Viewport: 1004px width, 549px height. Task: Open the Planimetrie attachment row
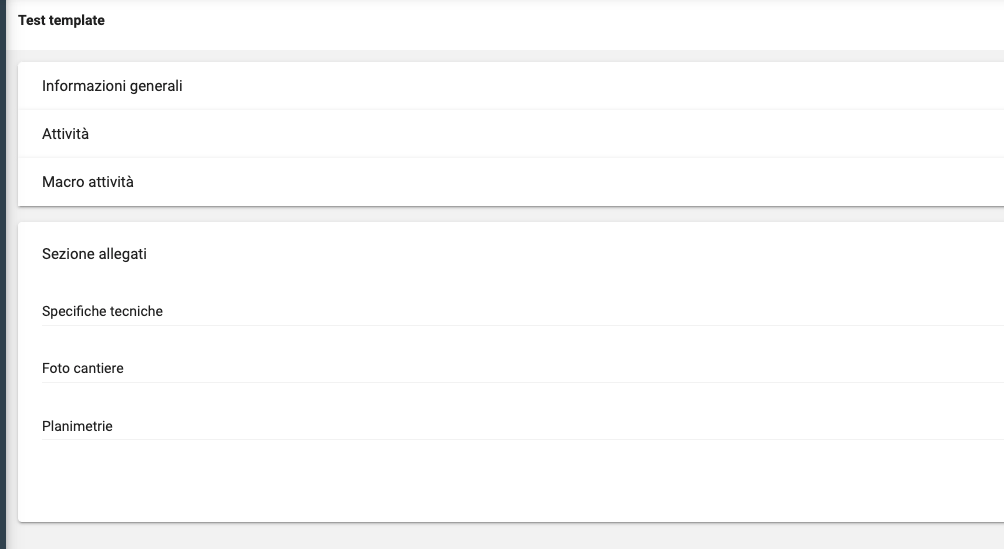pyautogui.click(x=77, y=426)
